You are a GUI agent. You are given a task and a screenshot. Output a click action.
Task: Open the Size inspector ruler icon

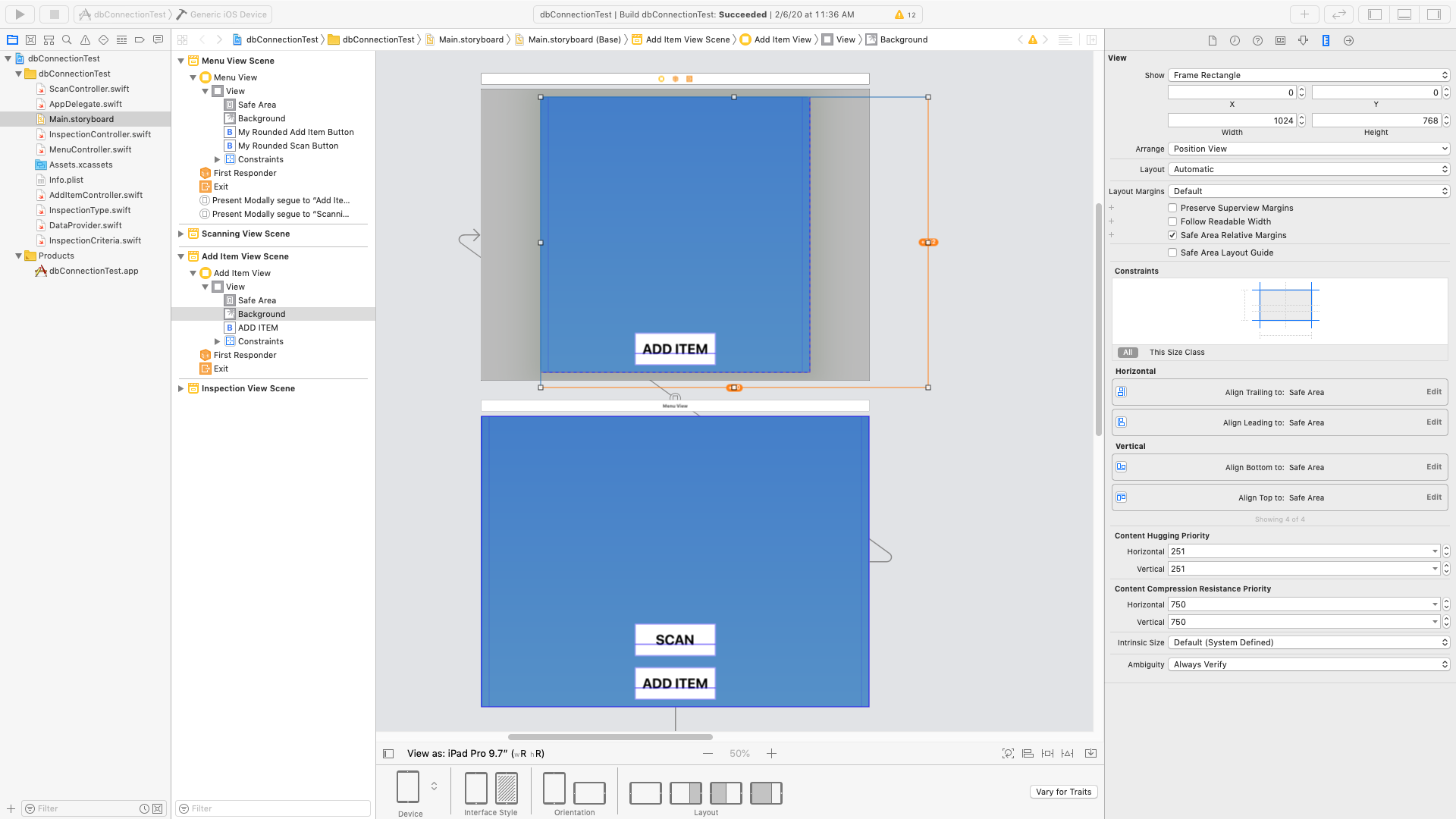click(1326, 40)
